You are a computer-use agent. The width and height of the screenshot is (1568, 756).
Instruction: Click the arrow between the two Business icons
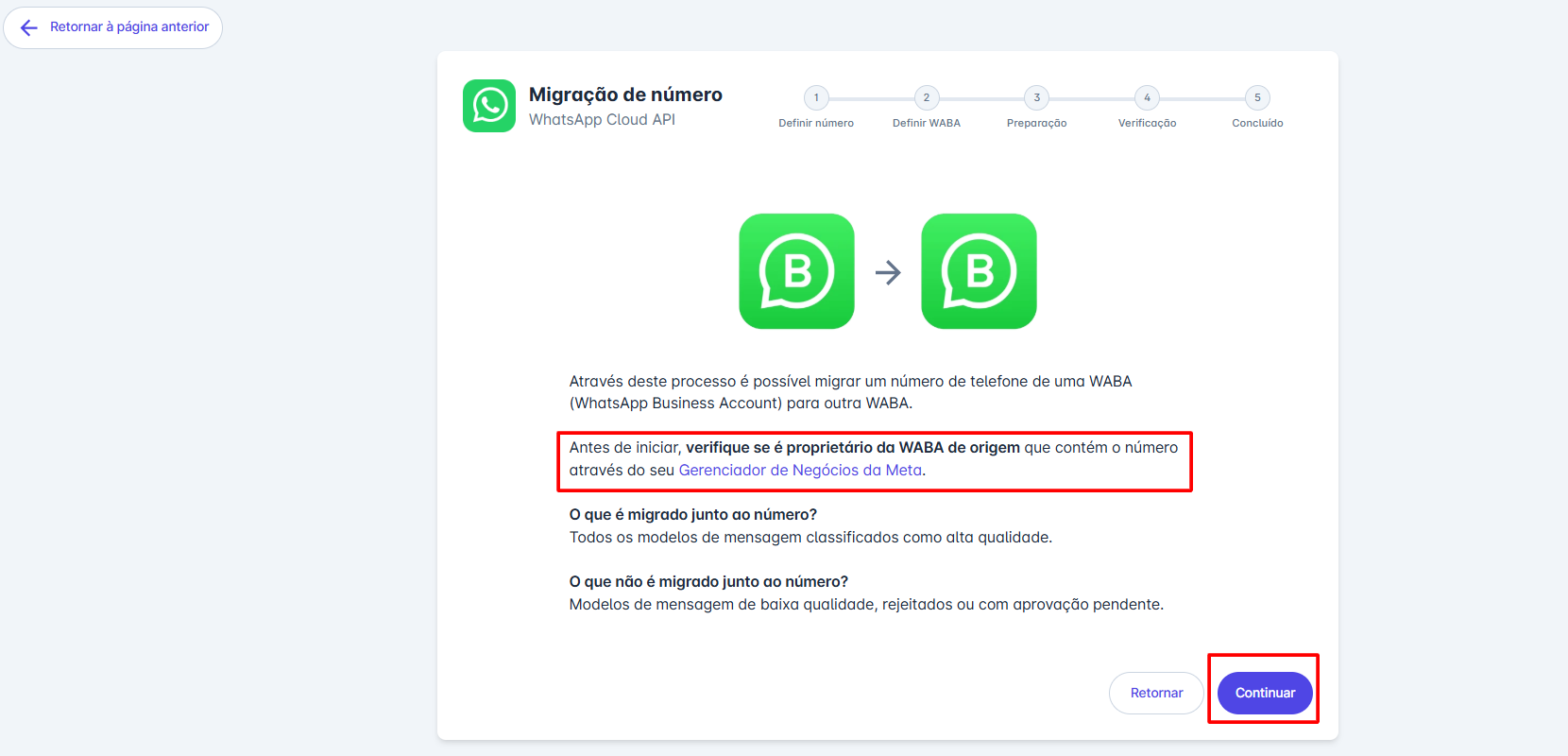click(x=888, y=273)
